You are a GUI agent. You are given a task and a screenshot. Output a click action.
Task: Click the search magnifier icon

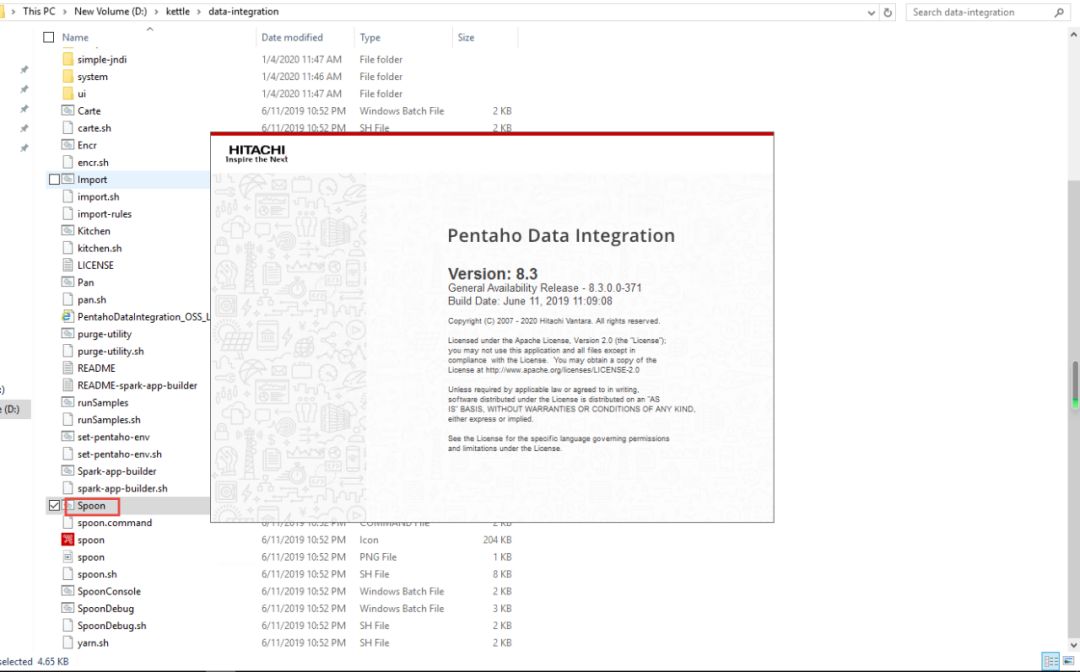click(1059, 12)
